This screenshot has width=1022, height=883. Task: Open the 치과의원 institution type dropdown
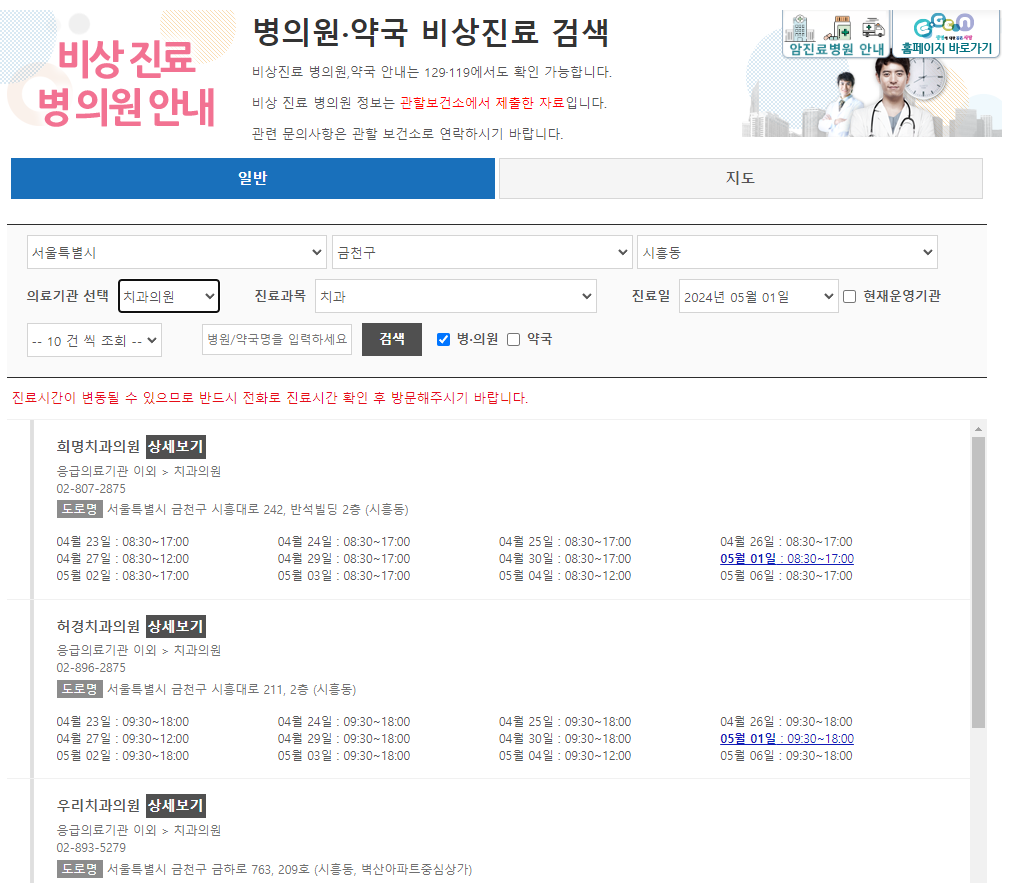(x=169, y=297)
